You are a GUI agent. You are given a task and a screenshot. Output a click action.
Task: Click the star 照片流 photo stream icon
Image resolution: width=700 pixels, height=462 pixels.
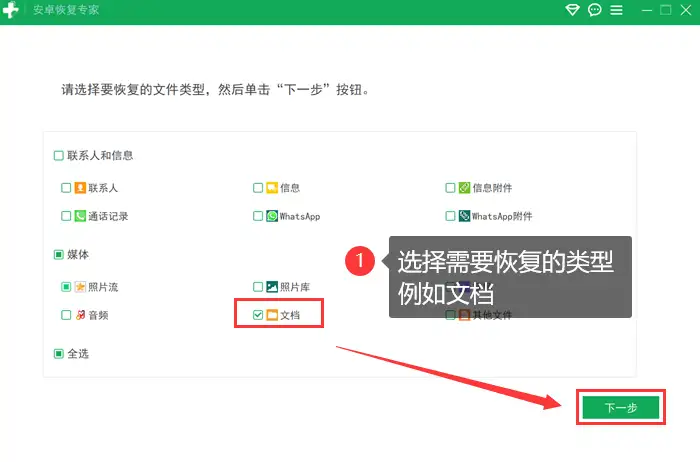80,287
